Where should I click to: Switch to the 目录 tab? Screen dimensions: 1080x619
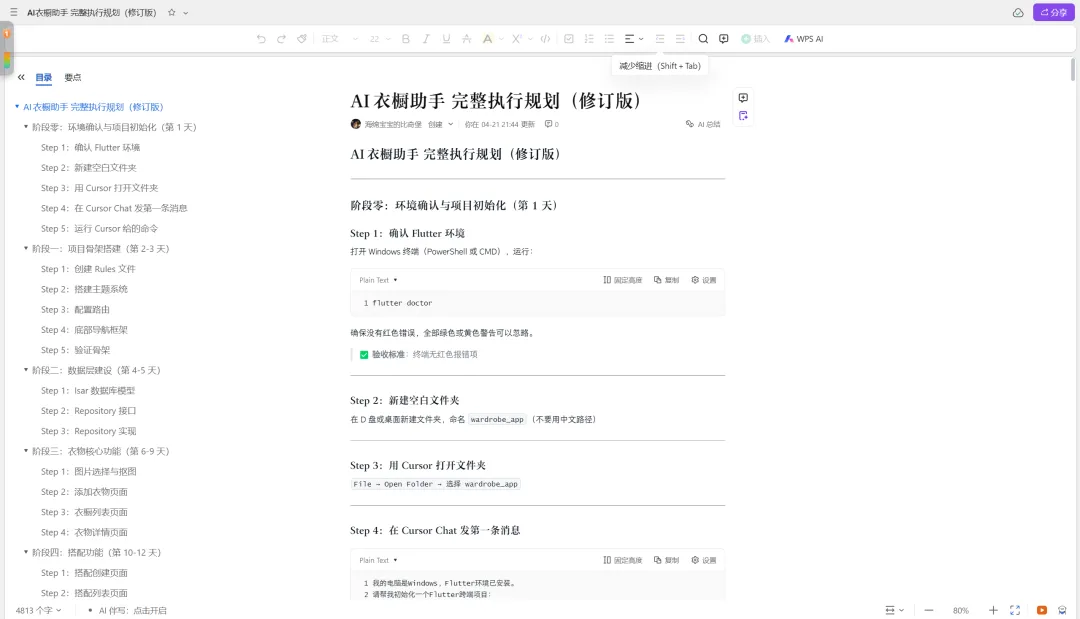point(43,77)
